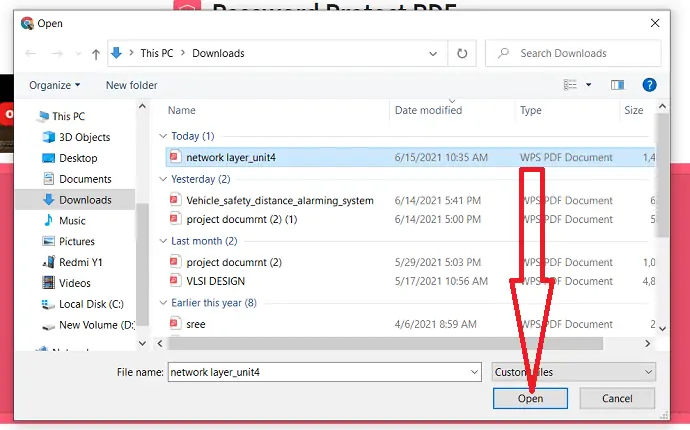Screen dimensions: 690x430
Task: Expand the address bar history dropdown
Action: (433, 54)
